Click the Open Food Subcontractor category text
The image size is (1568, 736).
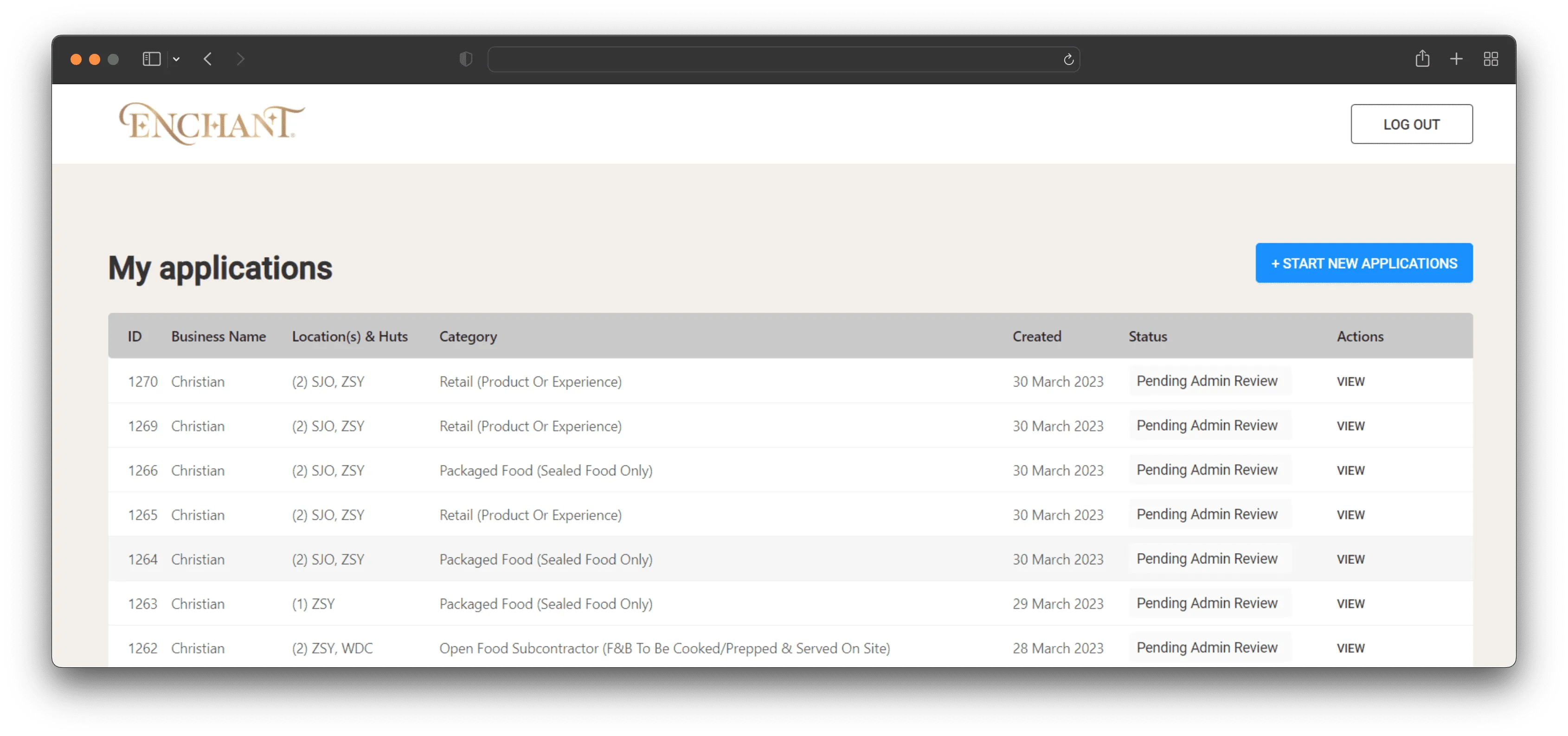tap(664, 648)
